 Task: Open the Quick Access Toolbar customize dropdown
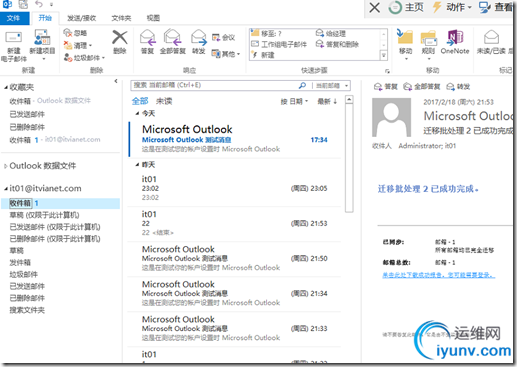click(51, 5)
